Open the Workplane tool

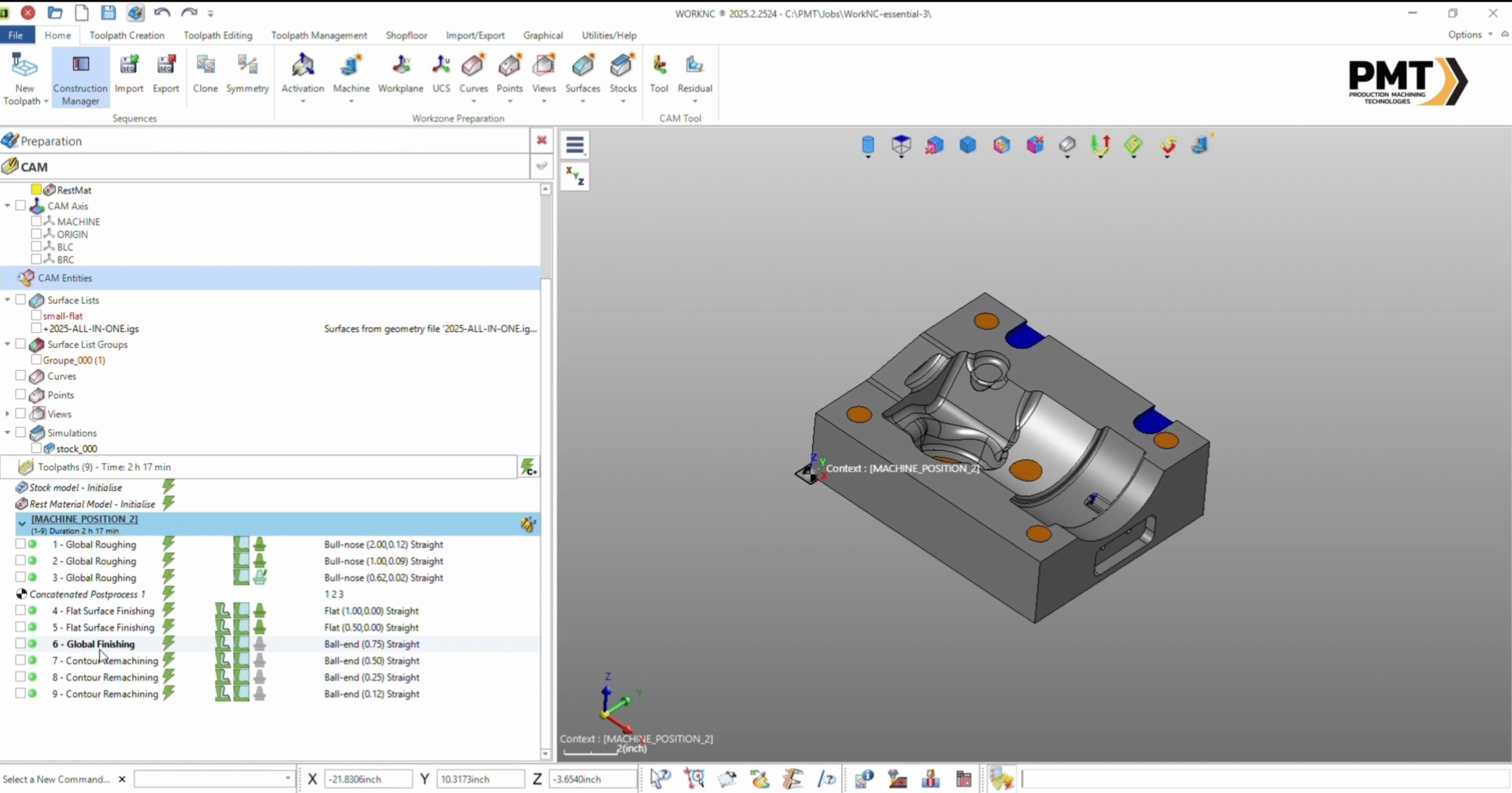pyautogui.click(x=400, y=73)
